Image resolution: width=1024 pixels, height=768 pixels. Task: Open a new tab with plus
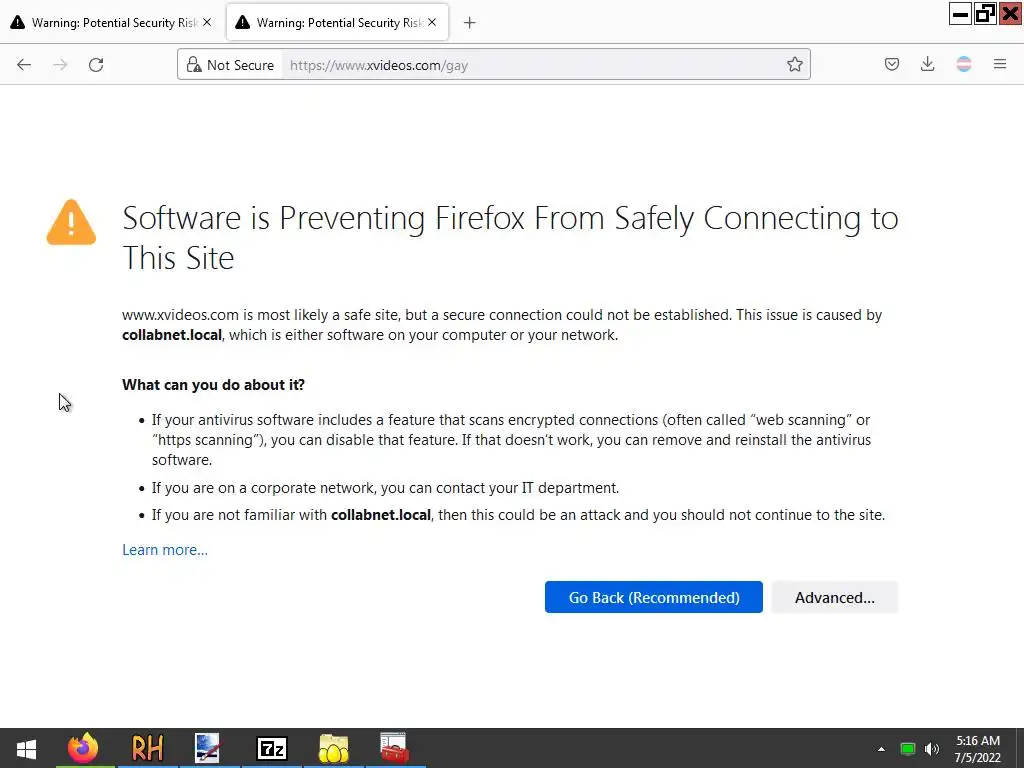(x=469, y=23)
